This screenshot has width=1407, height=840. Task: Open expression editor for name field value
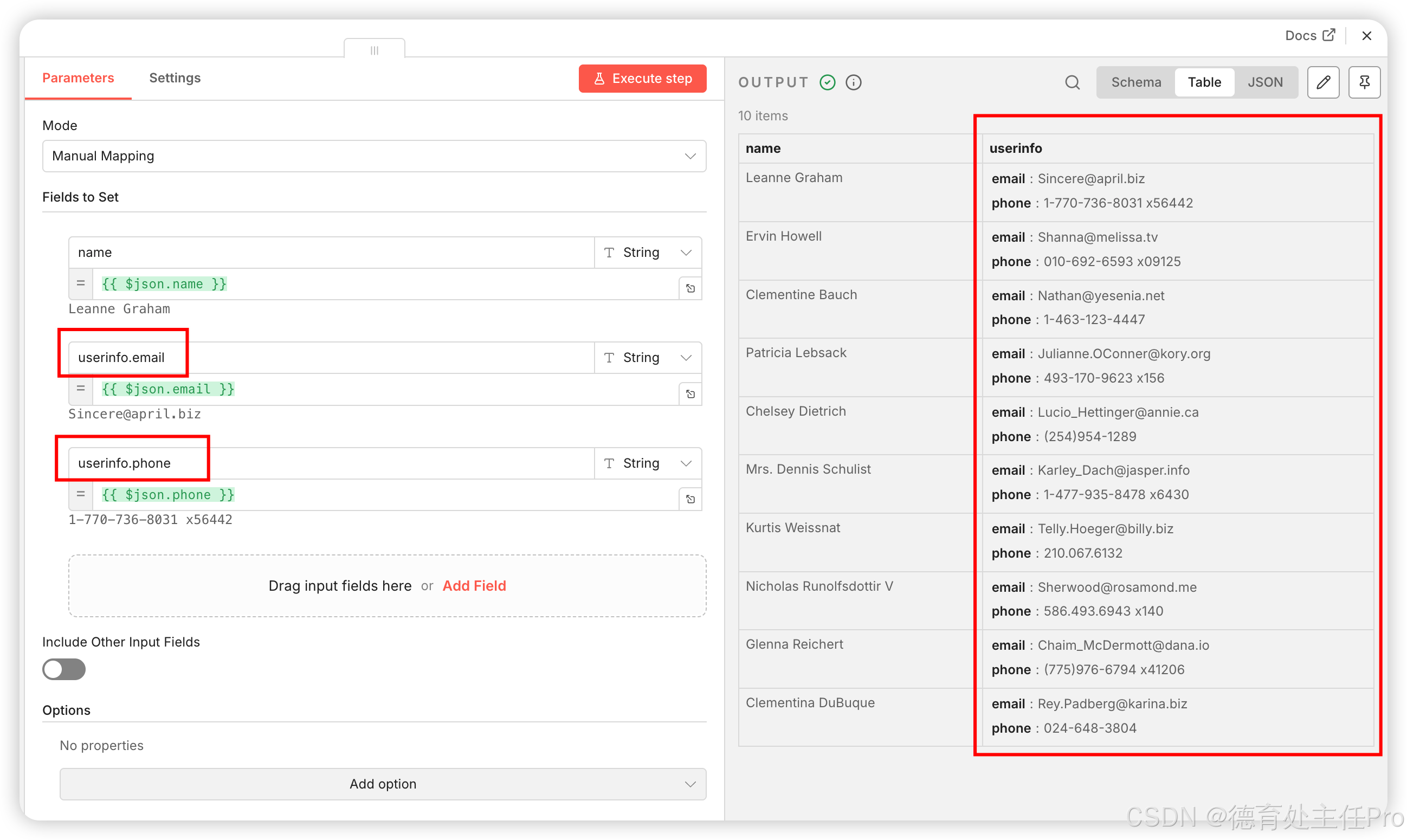(690, 289)
